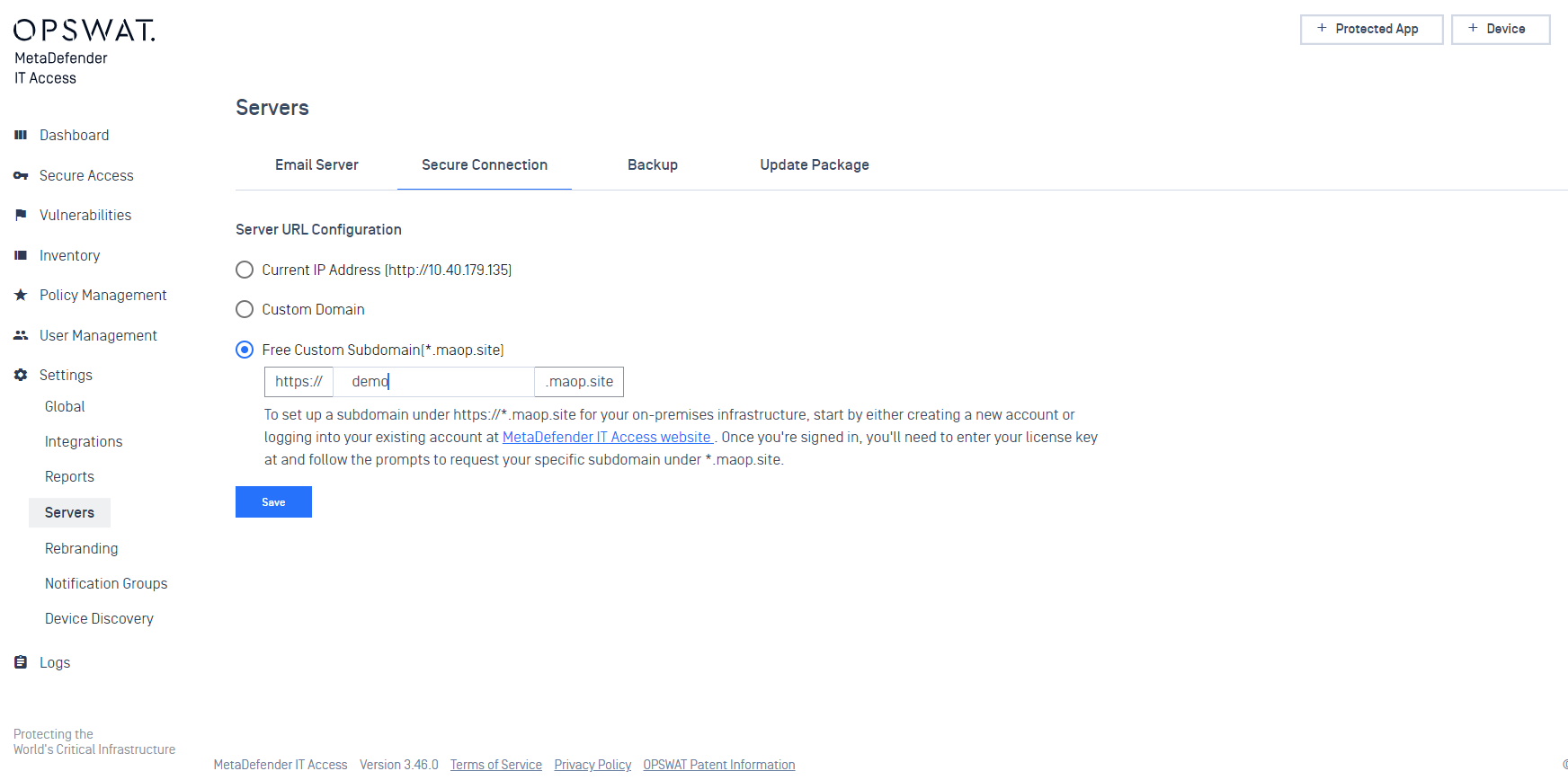Click the OPSWAT logo

coord(84,30)
